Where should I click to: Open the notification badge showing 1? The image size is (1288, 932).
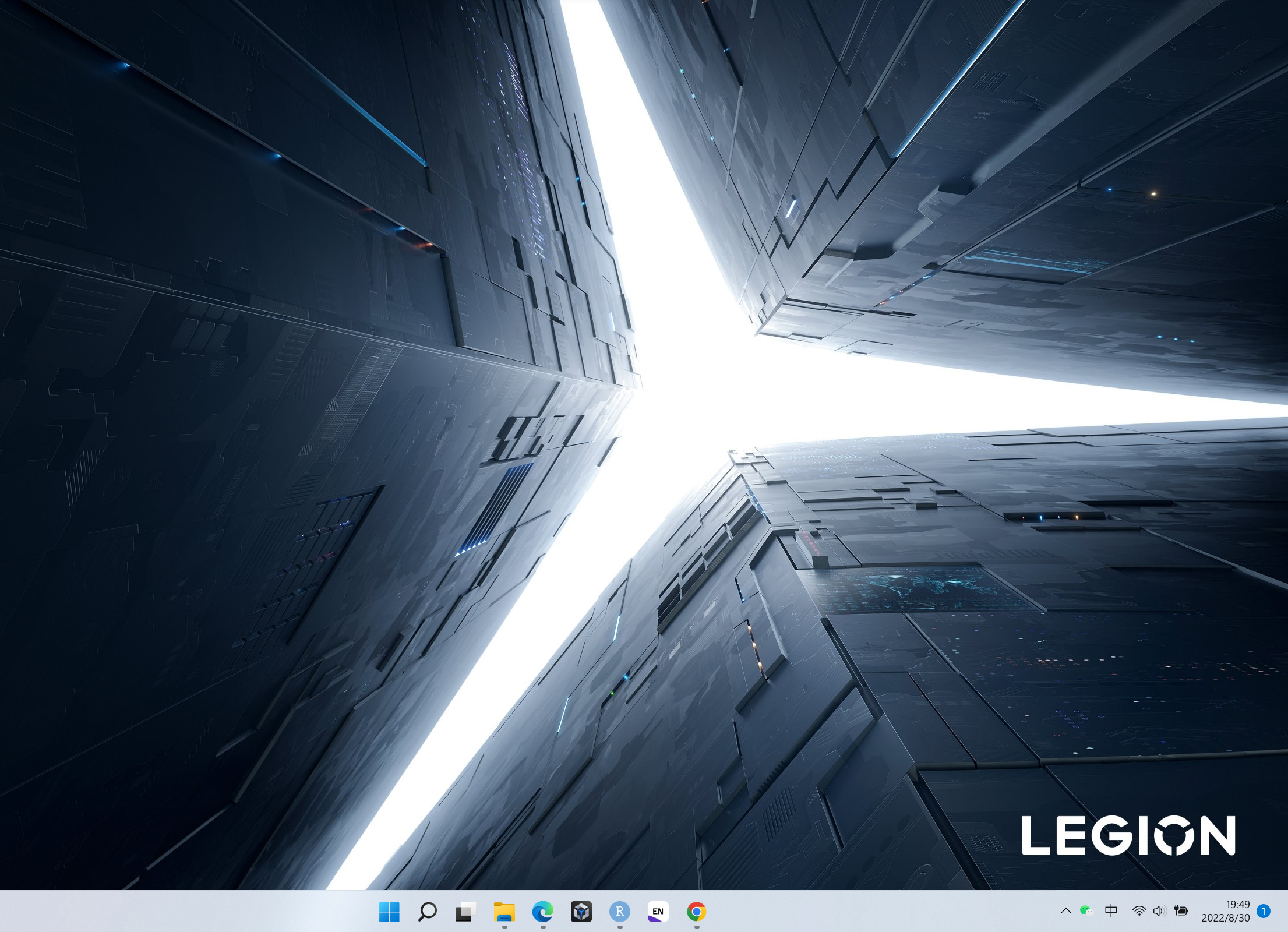(1264, 911)
